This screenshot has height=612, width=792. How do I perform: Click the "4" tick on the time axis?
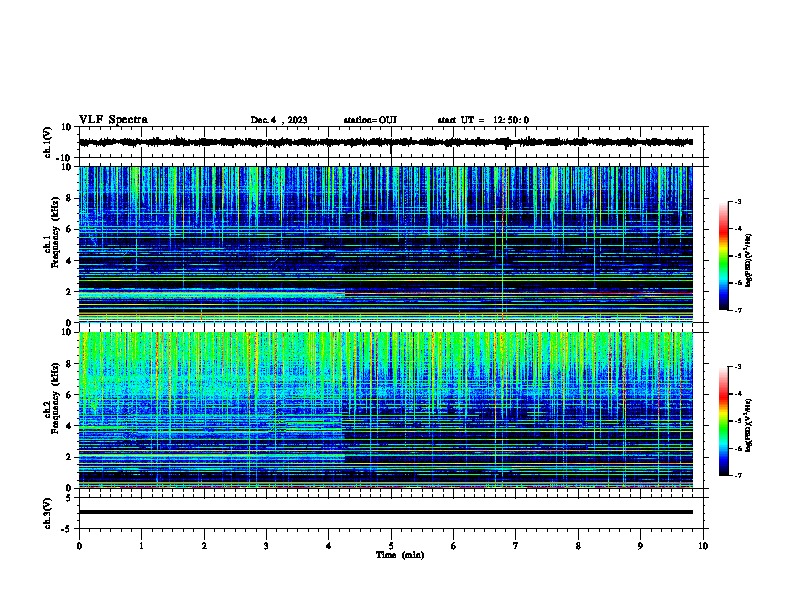click(329, 546)
